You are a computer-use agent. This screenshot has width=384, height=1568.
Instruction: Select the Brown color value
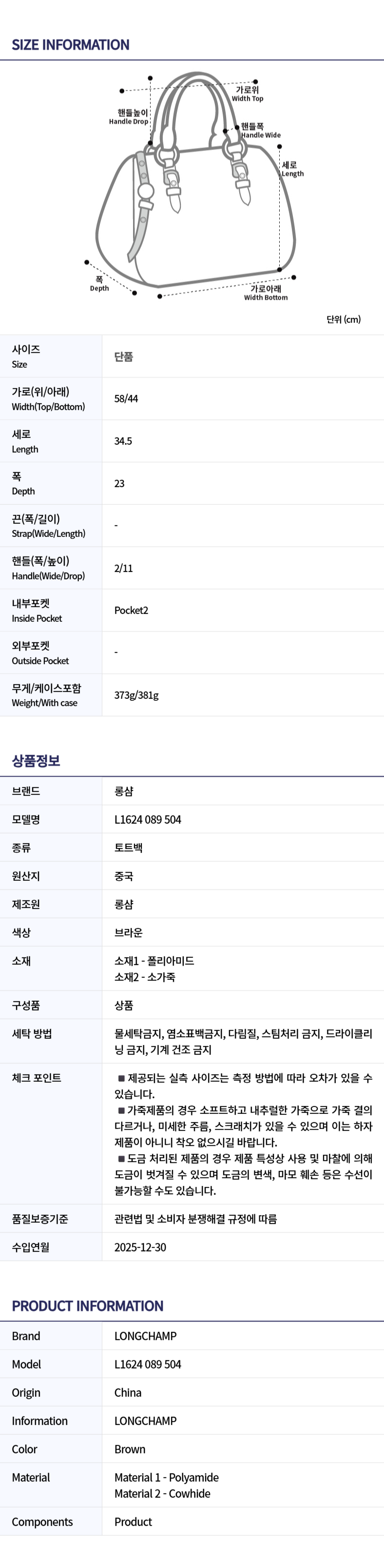click(x=130, y=1449)
